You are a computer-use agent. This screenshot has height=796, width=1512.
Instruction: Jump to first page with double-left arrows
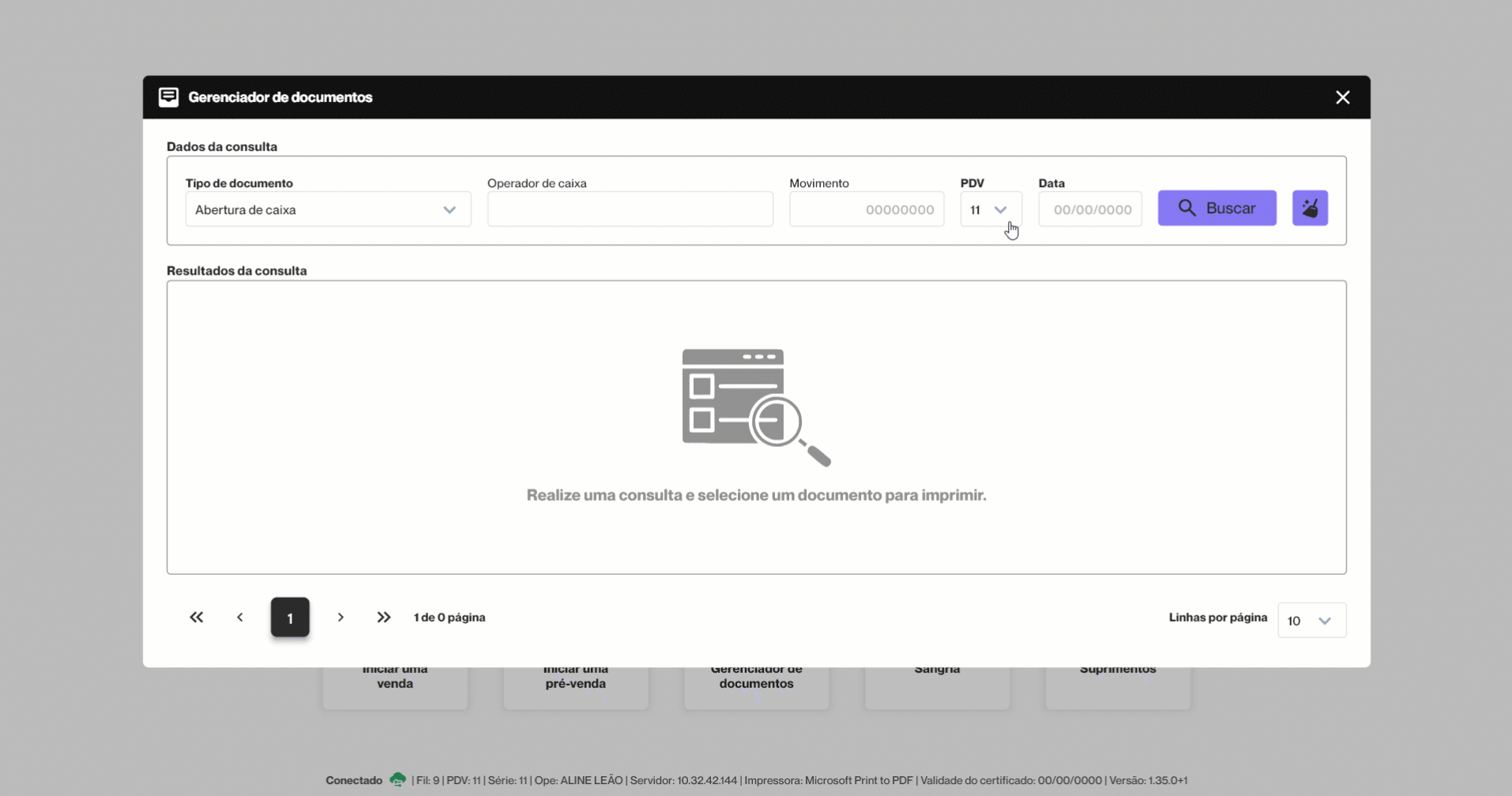[x=197, y=618]
